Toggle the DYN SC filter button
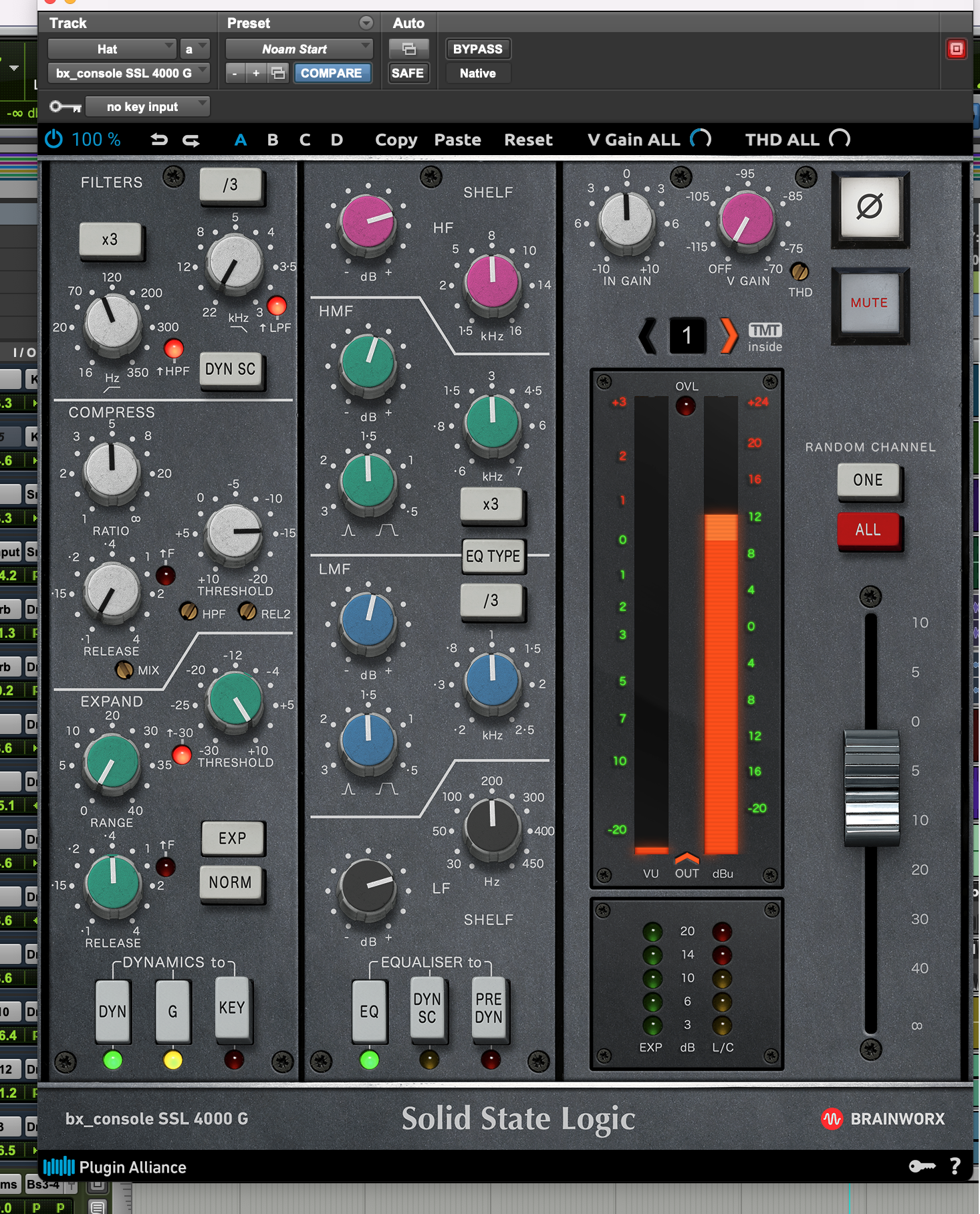The height and width of the screenshot is (1214, 980). coord(231,369)
